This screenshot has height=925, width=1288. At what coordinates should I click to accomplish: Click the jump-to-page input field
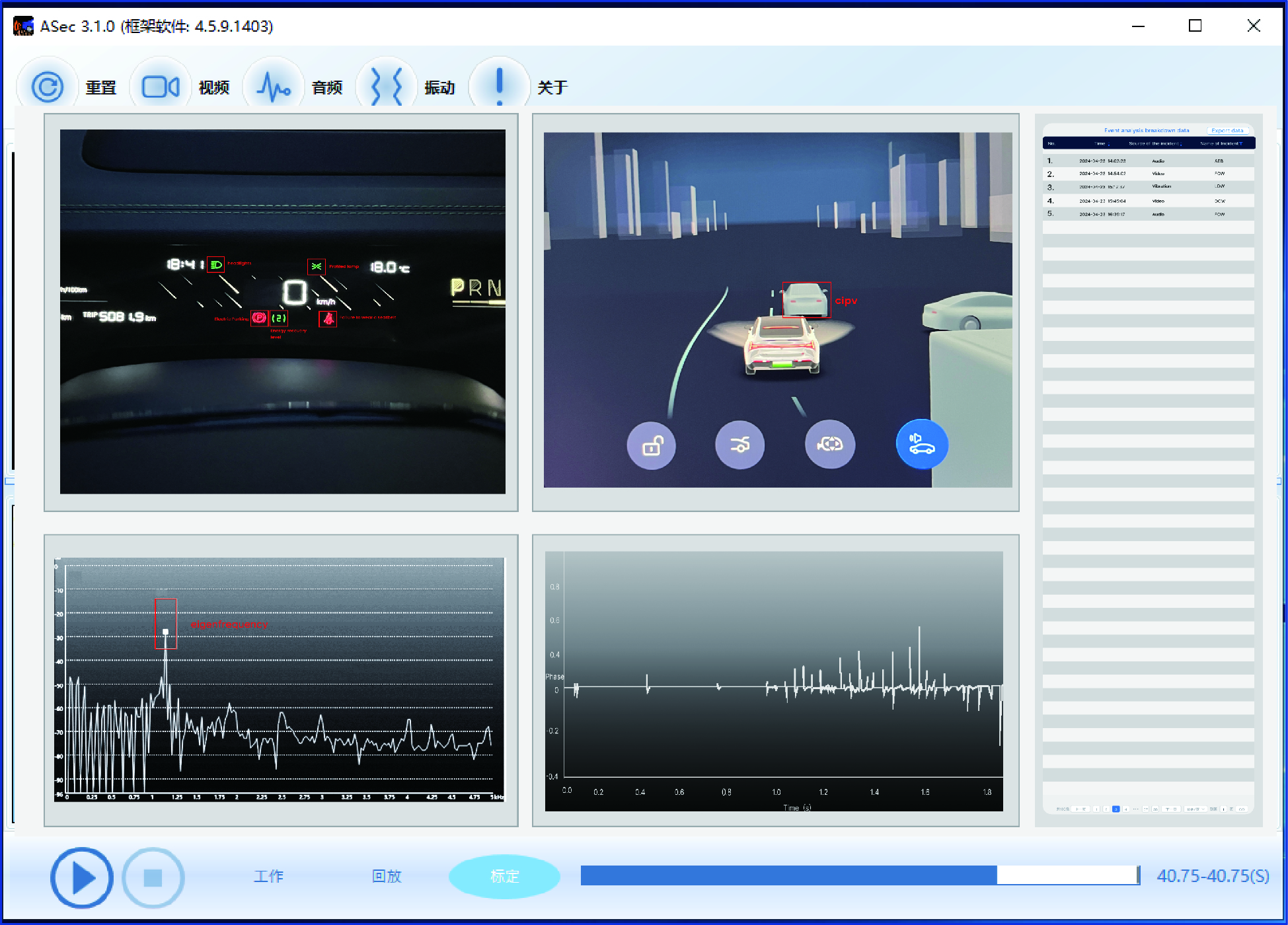click(x=1223, y=809)
